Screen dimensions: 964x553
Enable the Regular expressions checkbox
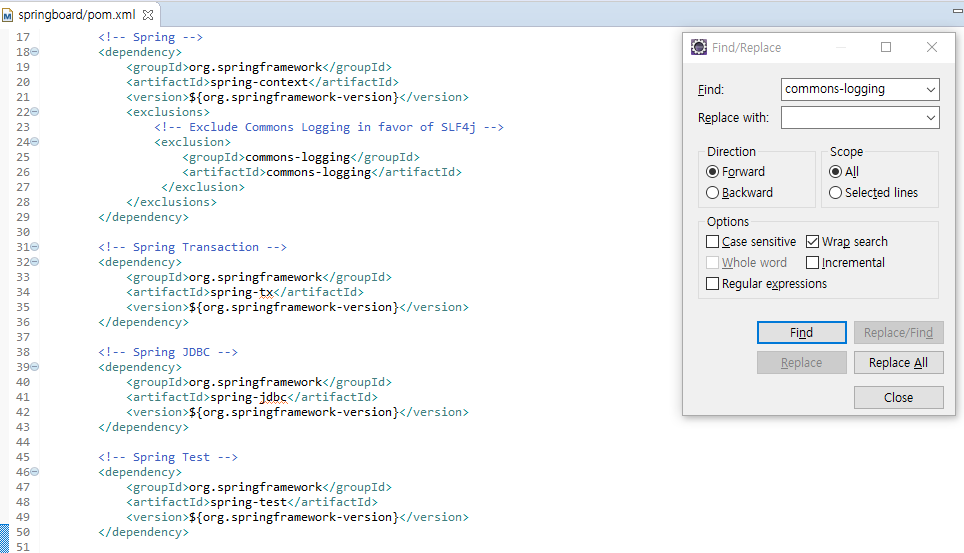click(x=713, y=284)
